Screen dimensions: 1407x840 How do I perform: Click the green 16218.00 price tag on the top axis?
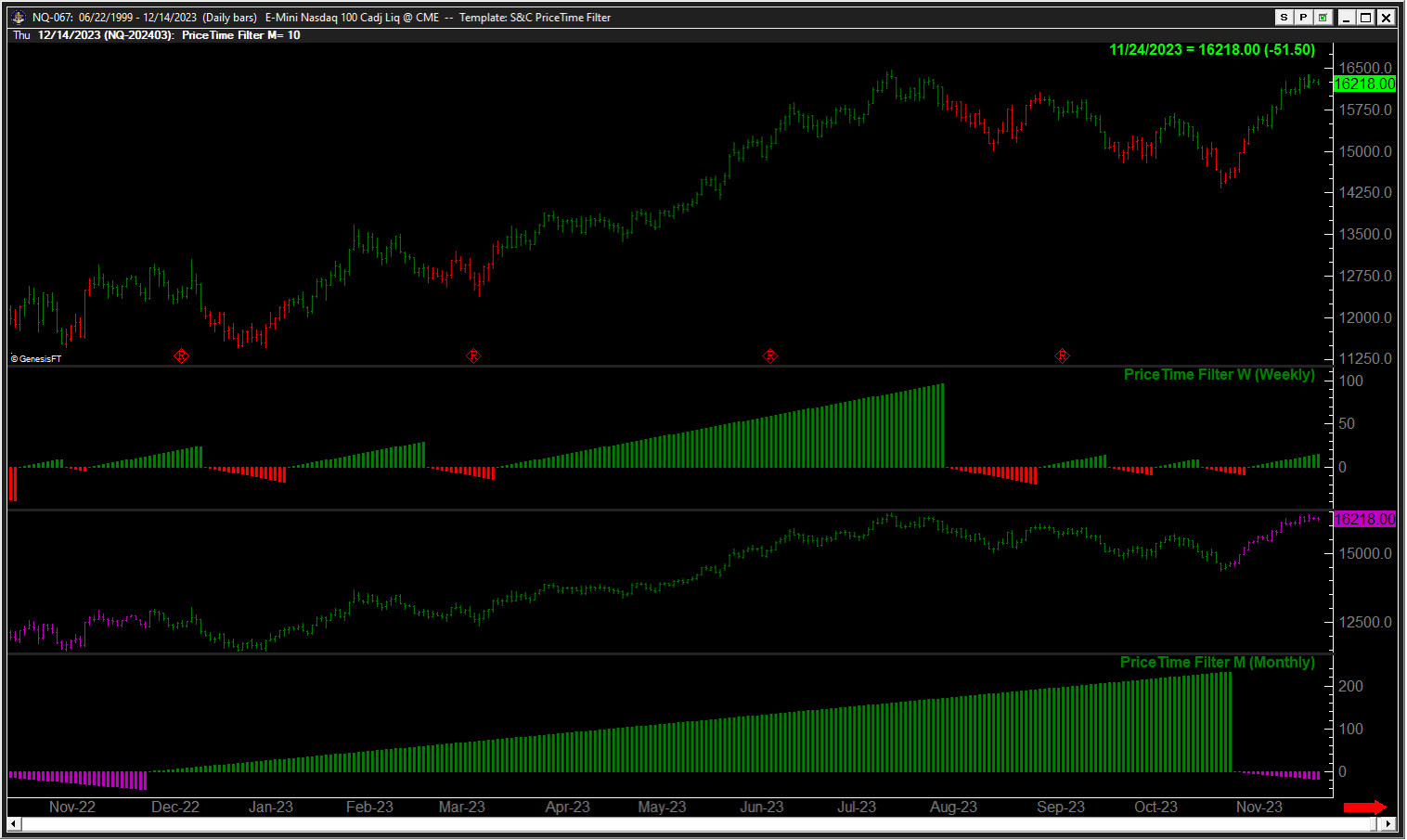pos(1364,84)
